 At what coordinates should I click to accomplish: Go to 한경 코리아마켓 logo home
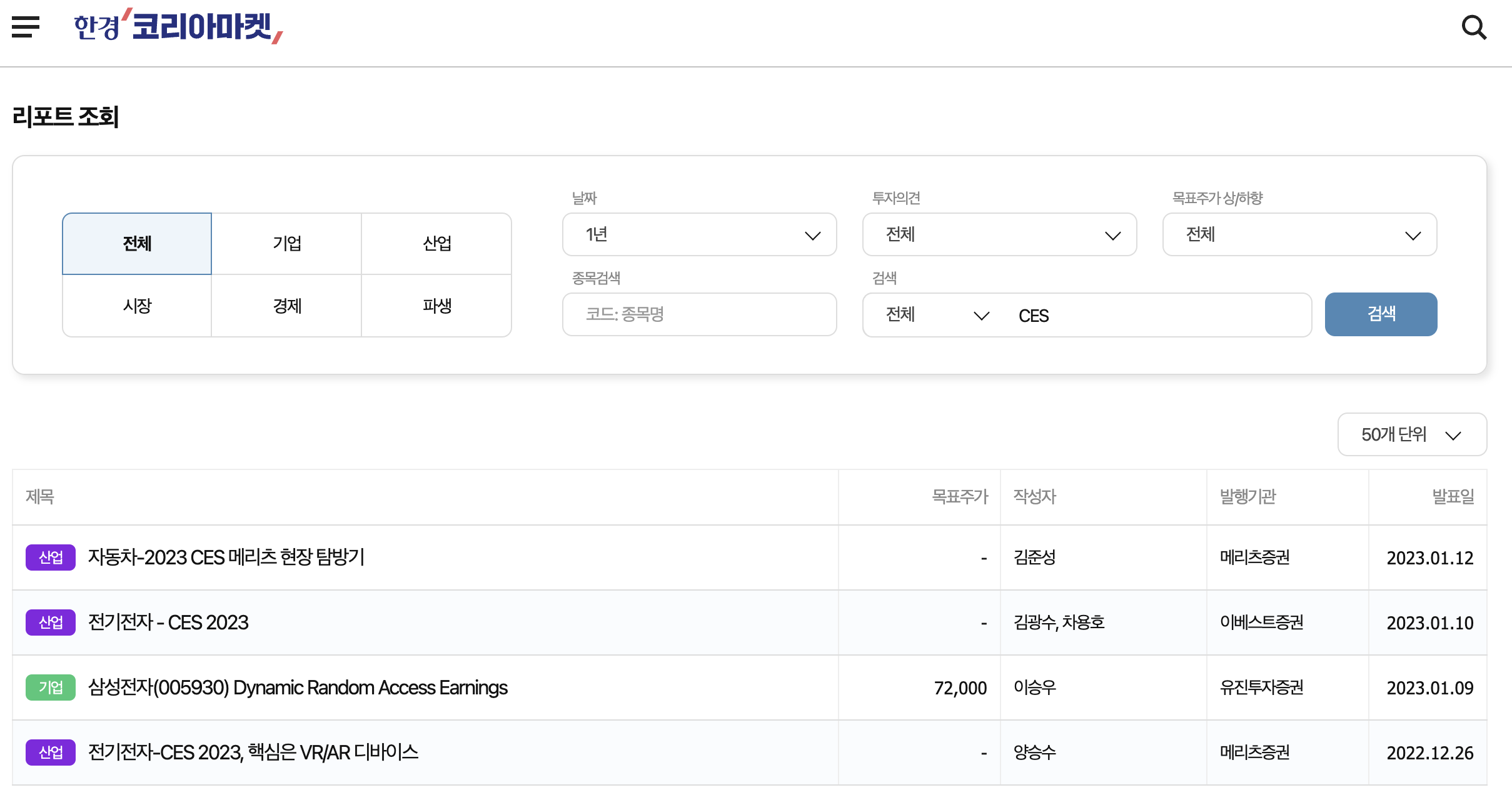(x=179, y=26)
